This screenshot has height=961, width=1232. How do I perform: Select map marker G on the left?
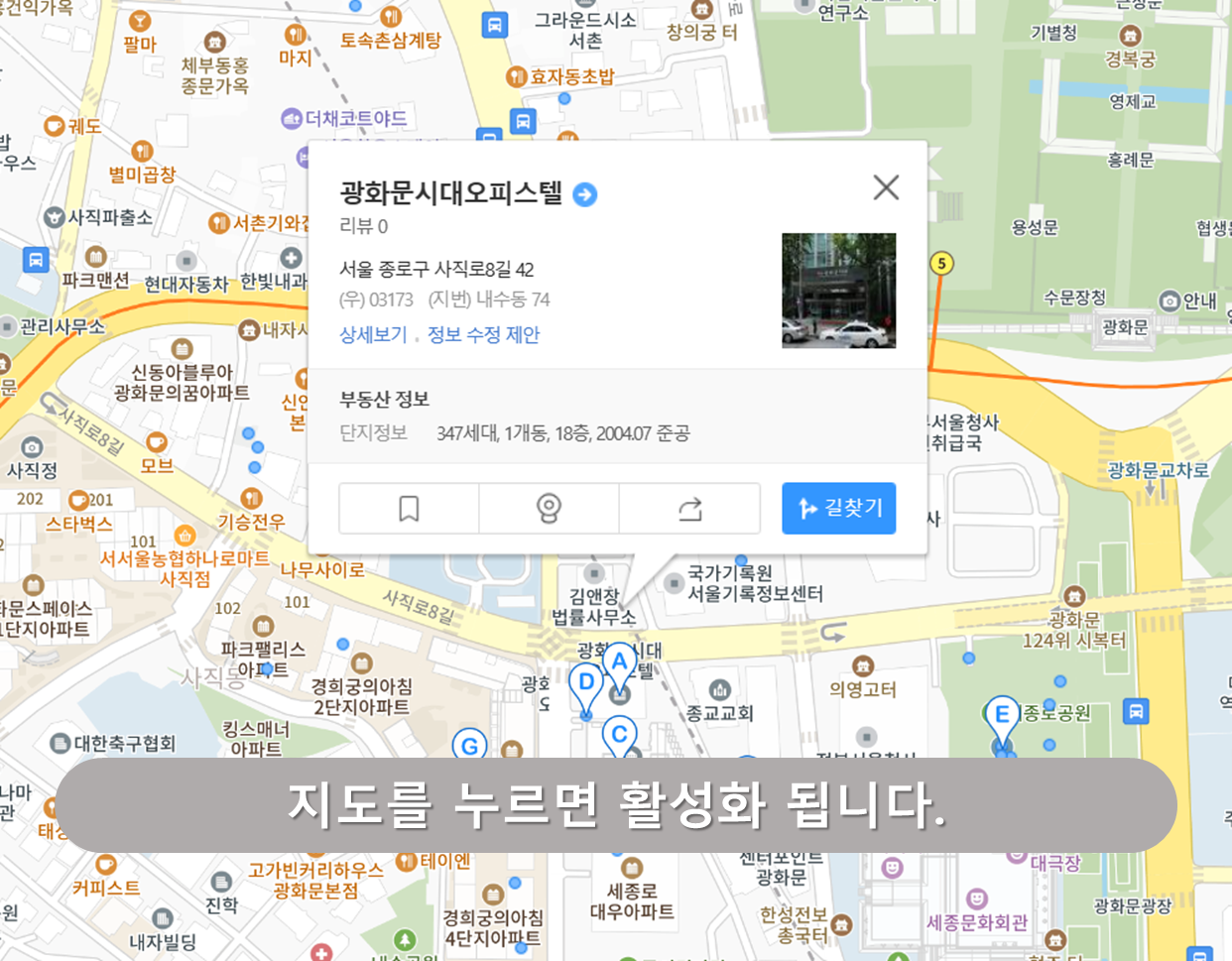click(x=470, y=744)
